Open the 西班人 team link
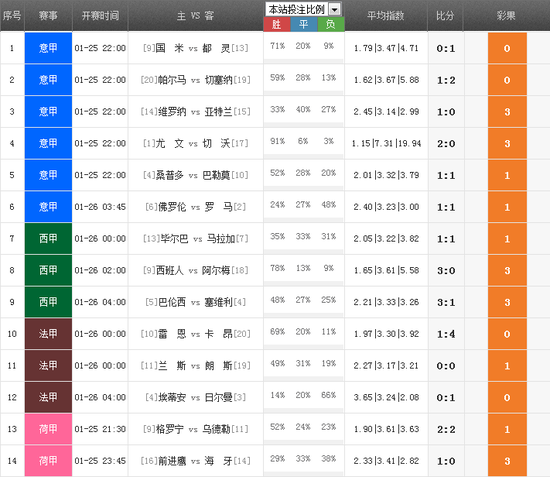The image size is (550, 477). pyautogui.click(x=170, y=270)
